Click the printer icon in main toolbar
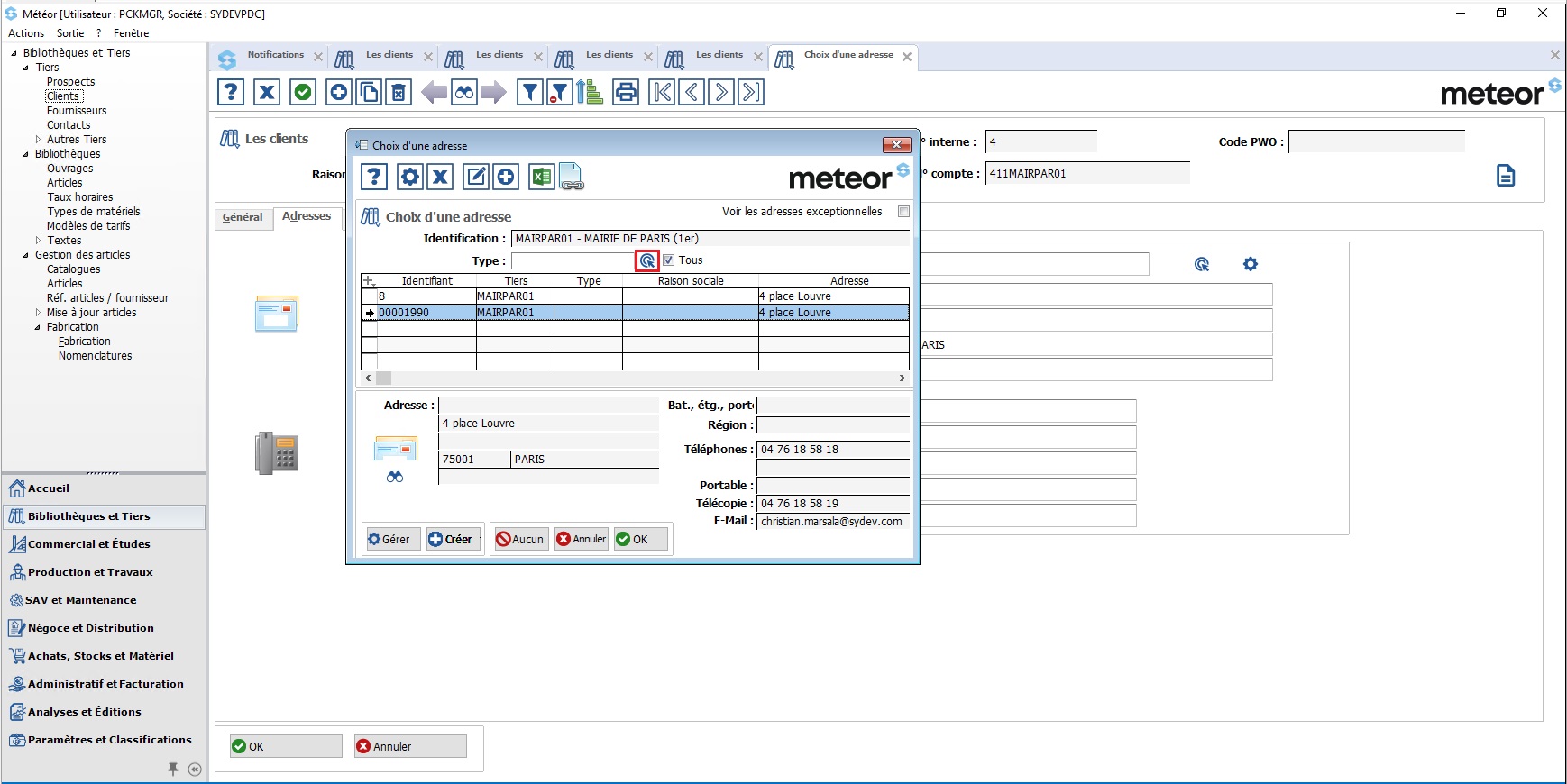Viewport: 1567px width, 784px height. click(x=626, y=92)
